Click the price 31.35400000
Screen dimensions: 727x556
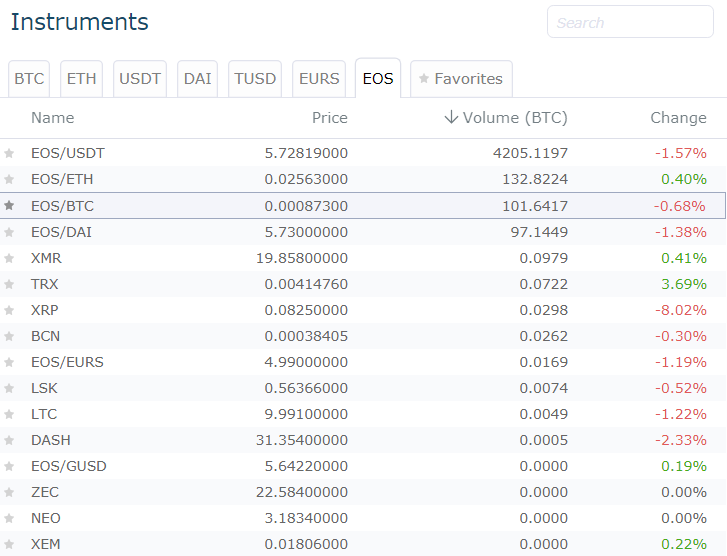(302, 440)
